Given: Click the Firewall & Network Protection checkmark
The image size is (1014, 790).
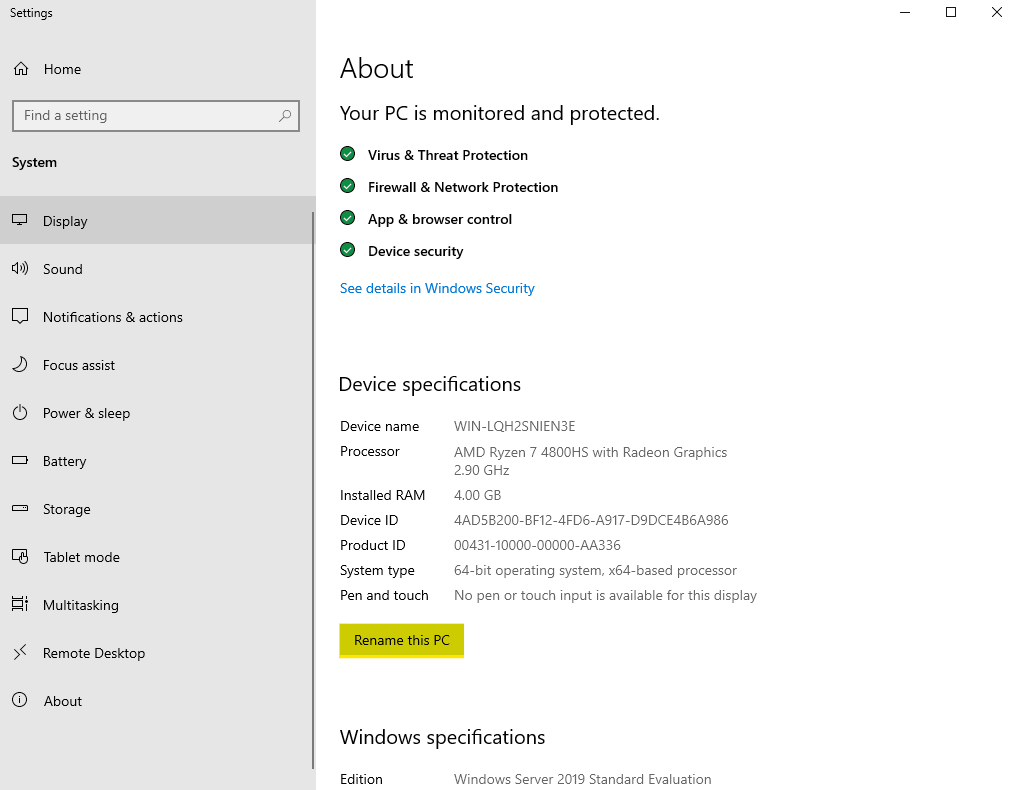Looking at the screenshot, I should [x=347, y=186].
